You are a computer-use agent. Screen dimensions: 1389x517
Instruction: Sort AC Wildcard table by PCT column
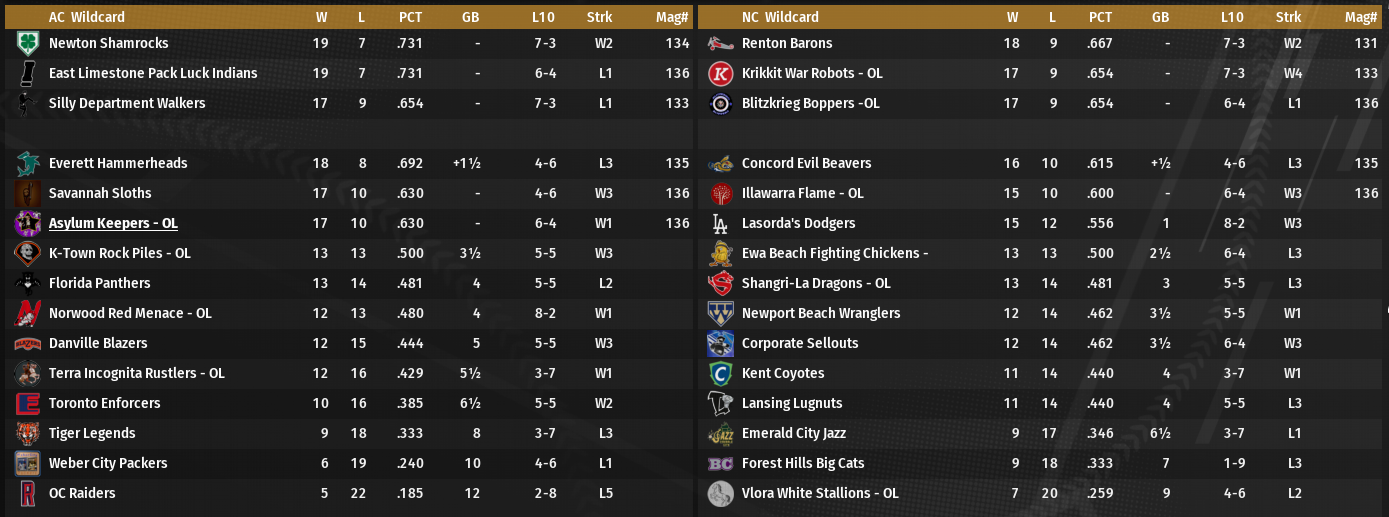click(x=410, y=17)
